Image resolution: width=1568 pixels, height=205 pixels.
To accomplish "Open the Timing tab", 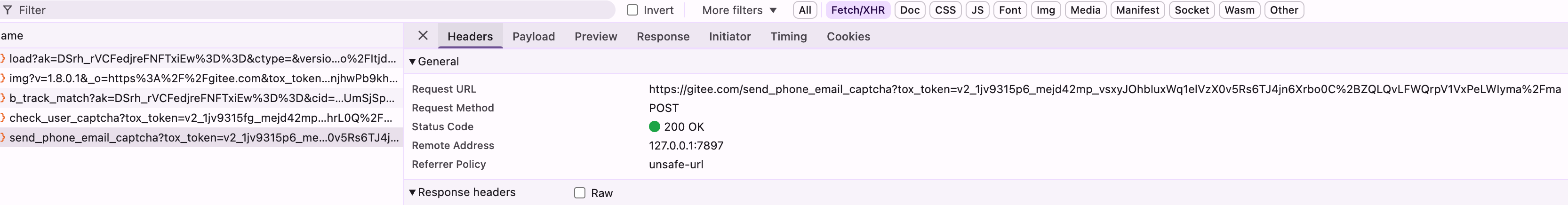I will tap(788, 37).
